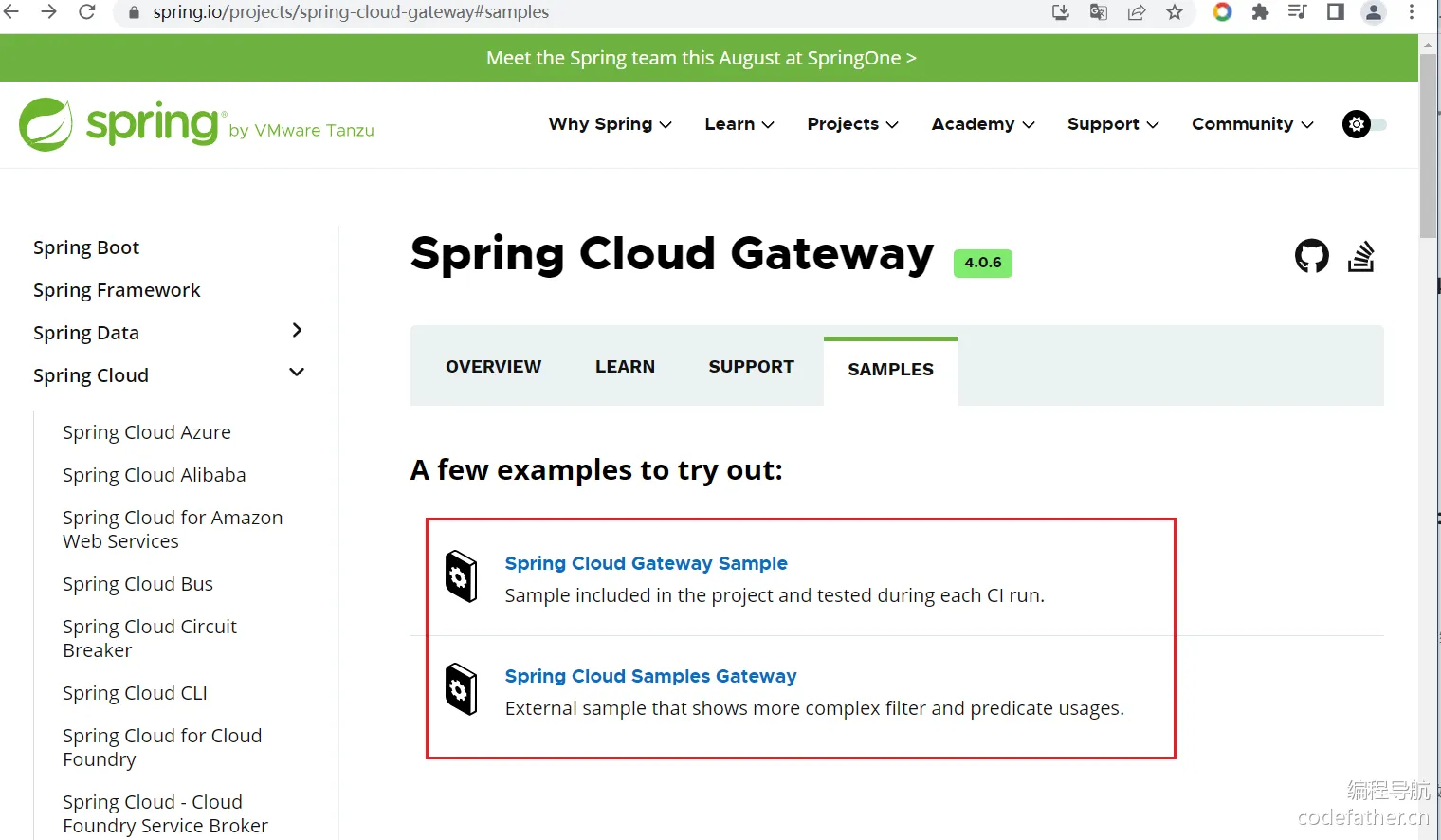Screen dimensions: 1441x840
Task: Open the translate page icon
Action: pyautogui.click(x=1099, y=12)
